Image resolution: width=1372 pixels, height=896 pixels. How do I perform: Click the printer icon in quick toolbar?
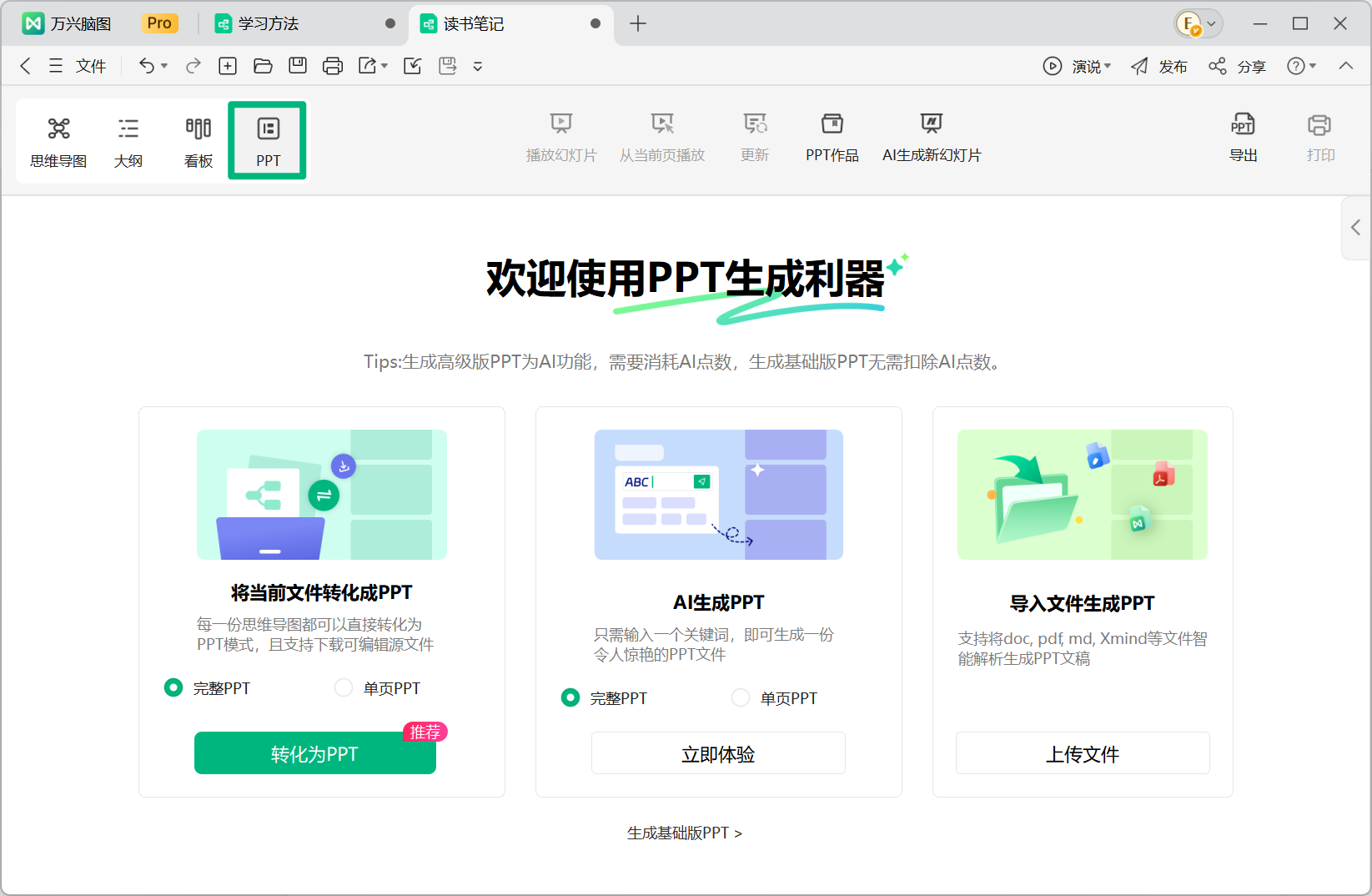[333, 66]
